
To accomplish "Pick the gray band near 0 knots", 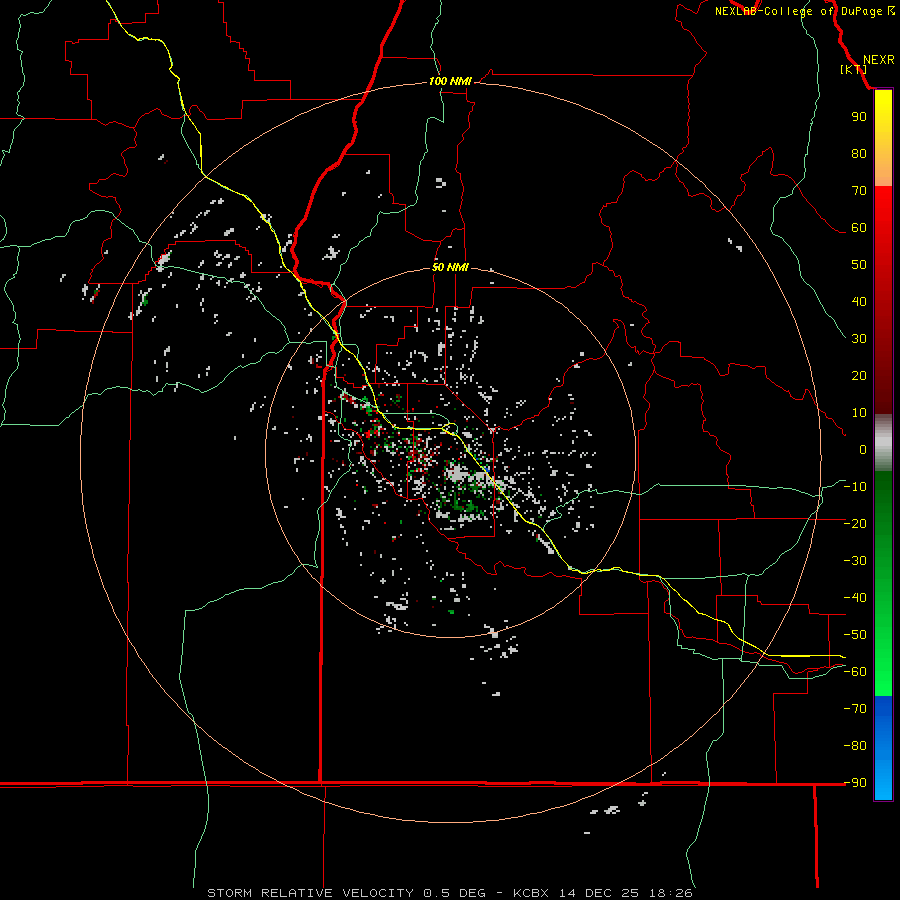I will [x=883, y=442].
